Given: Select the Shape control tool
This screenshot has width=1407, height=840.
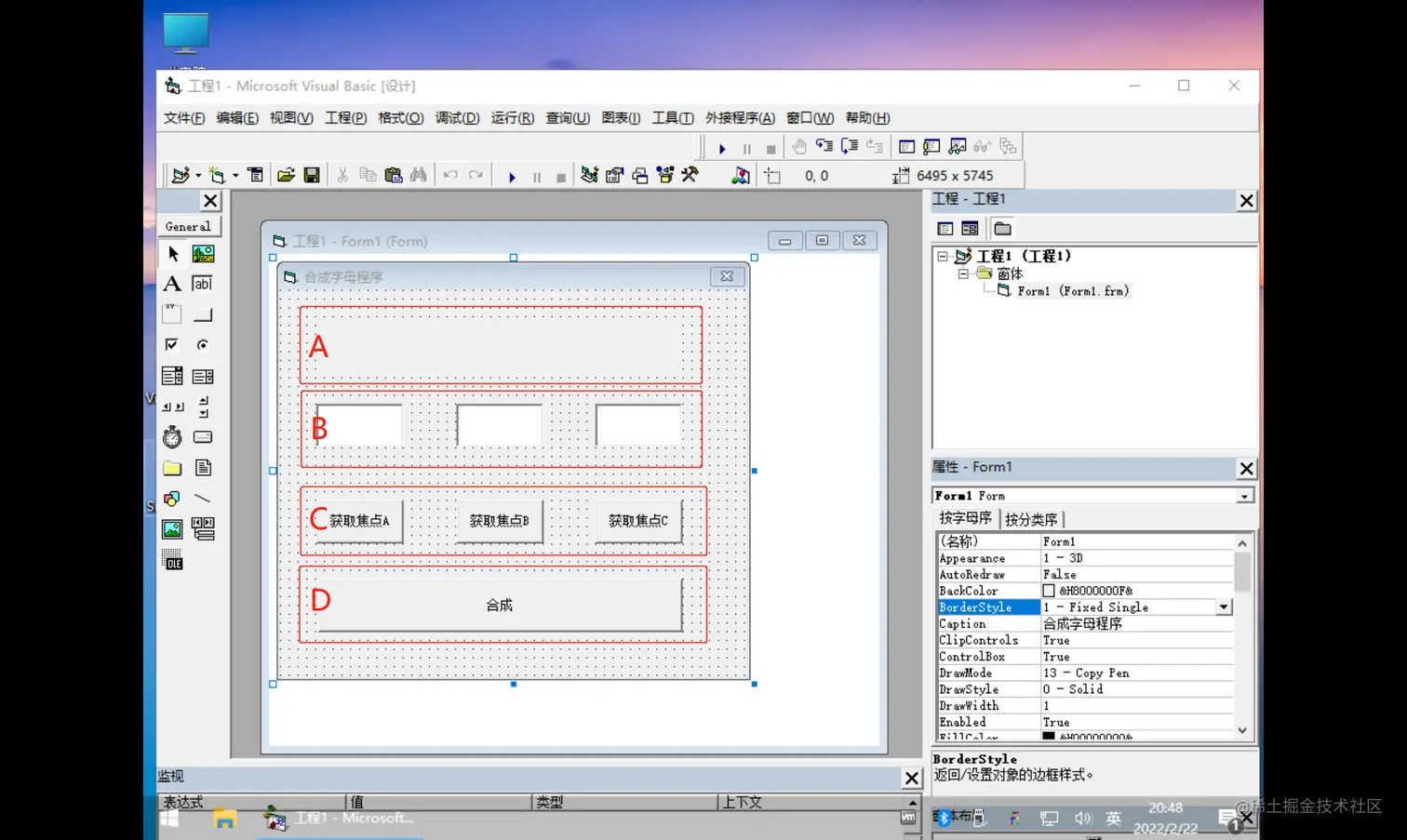Looking at the screenshot, I should click(x=172, y=499).
